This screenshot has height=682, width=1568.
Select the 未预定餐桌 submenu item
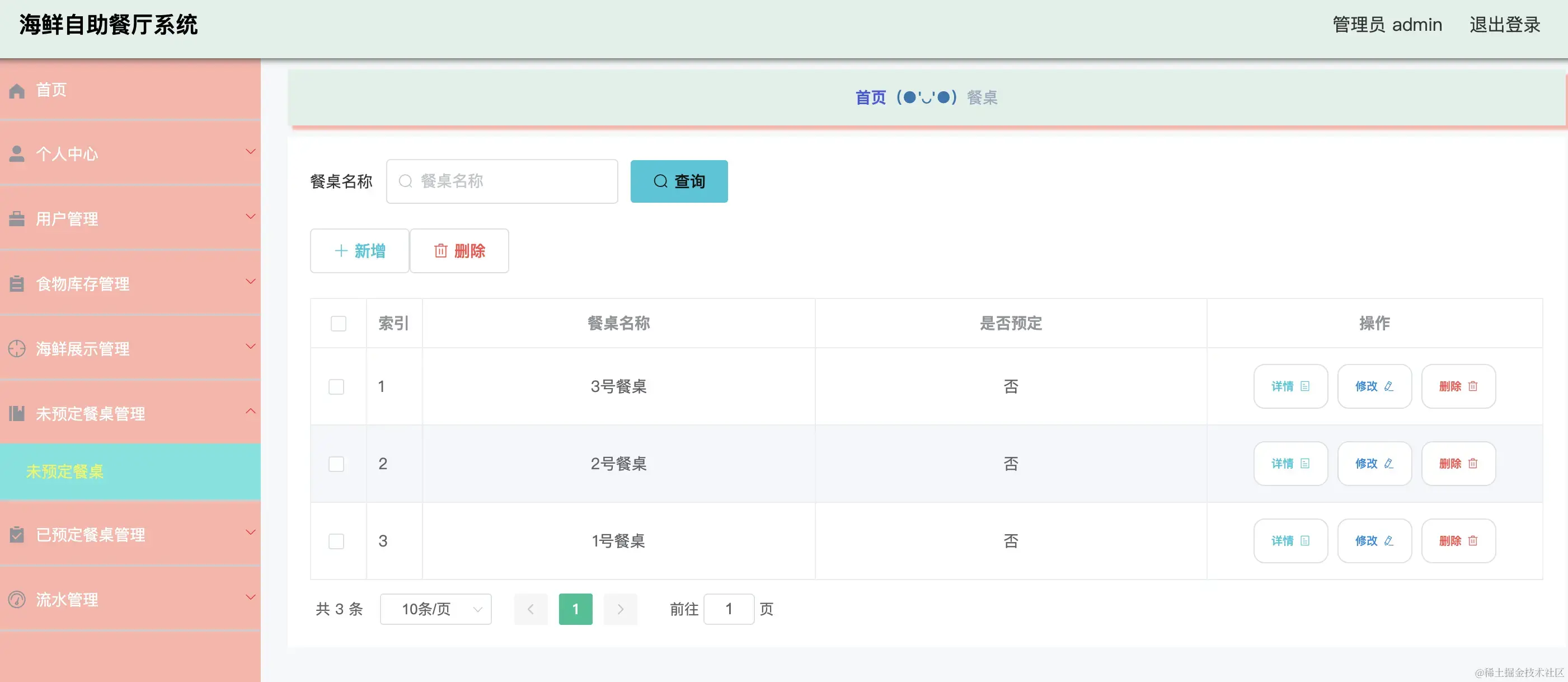pos(65,471)
